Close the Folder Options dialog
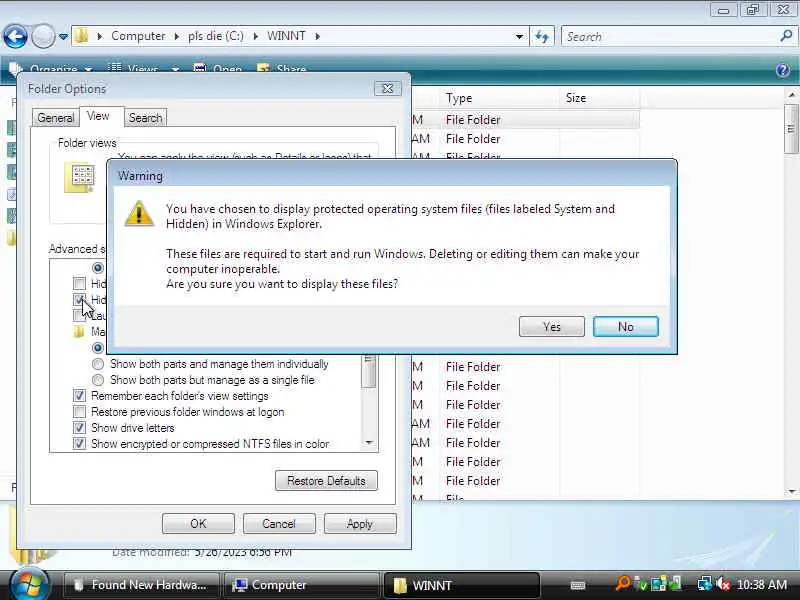The image size is (800, 600). [x=388, y=89]
